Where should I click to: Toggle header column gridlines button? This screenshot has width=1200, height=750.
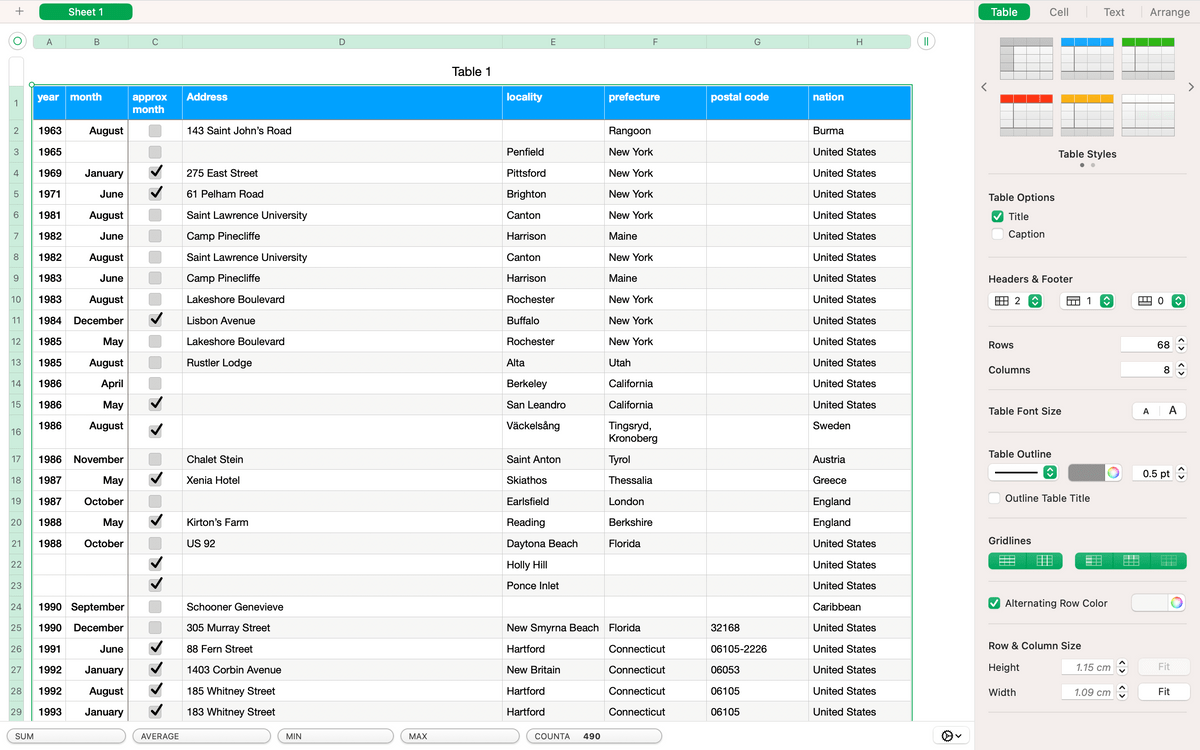tap(1093, 561)
